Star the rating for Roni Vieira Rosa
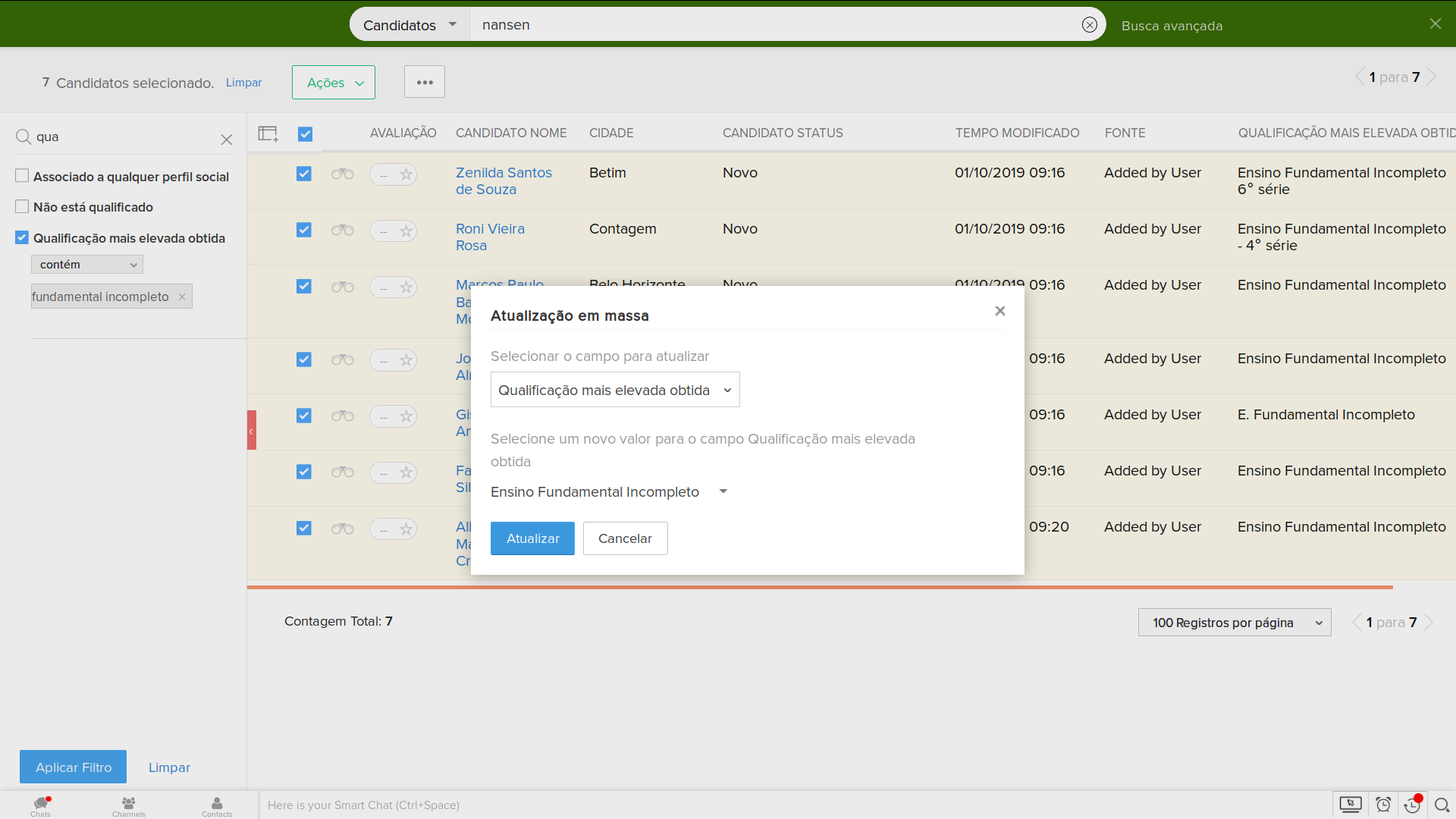 [x=406, y=231]
